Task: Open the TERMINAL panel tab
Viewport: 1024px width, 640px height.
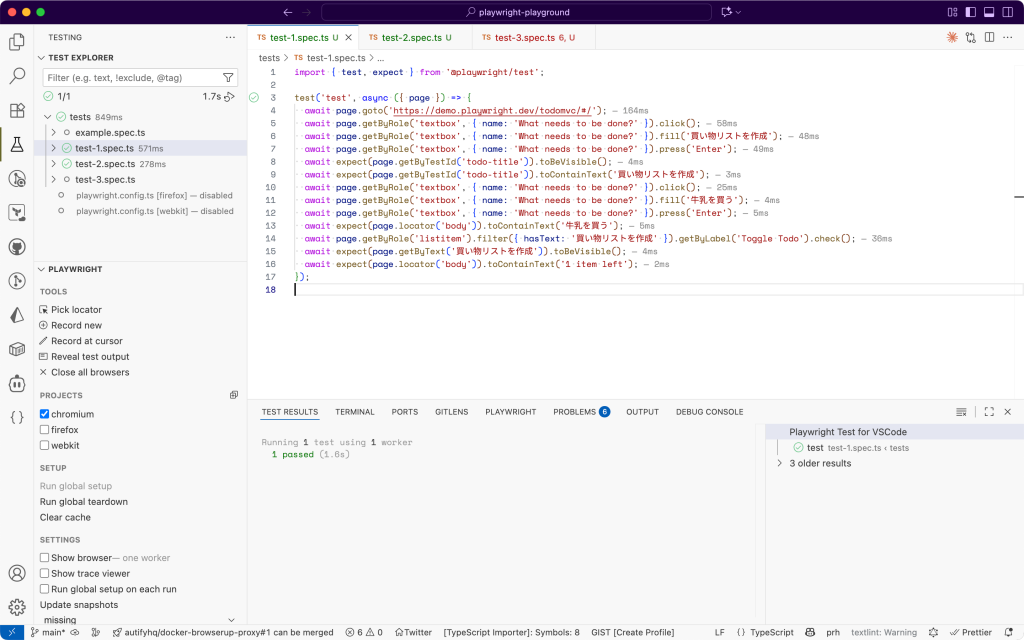Action: [x=355, y=412]
